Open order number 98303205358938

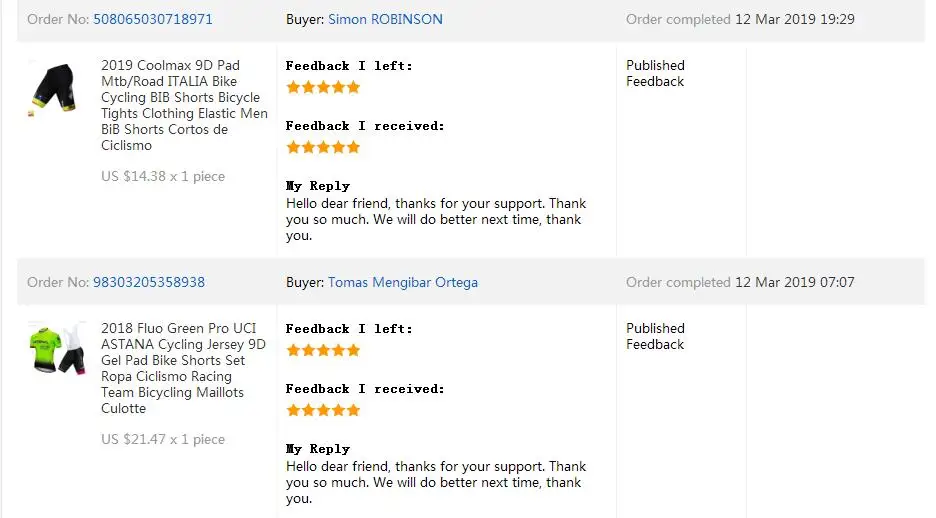click(149, 282)
